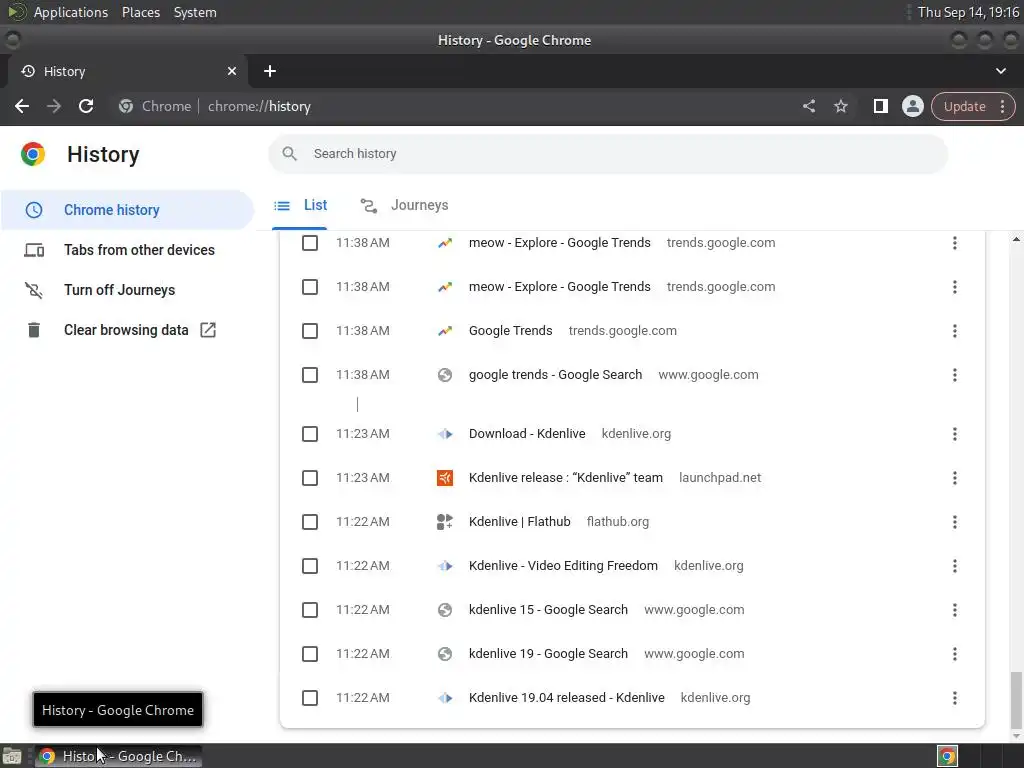Click the Update button in toolbar

click(x=964, y=106)
